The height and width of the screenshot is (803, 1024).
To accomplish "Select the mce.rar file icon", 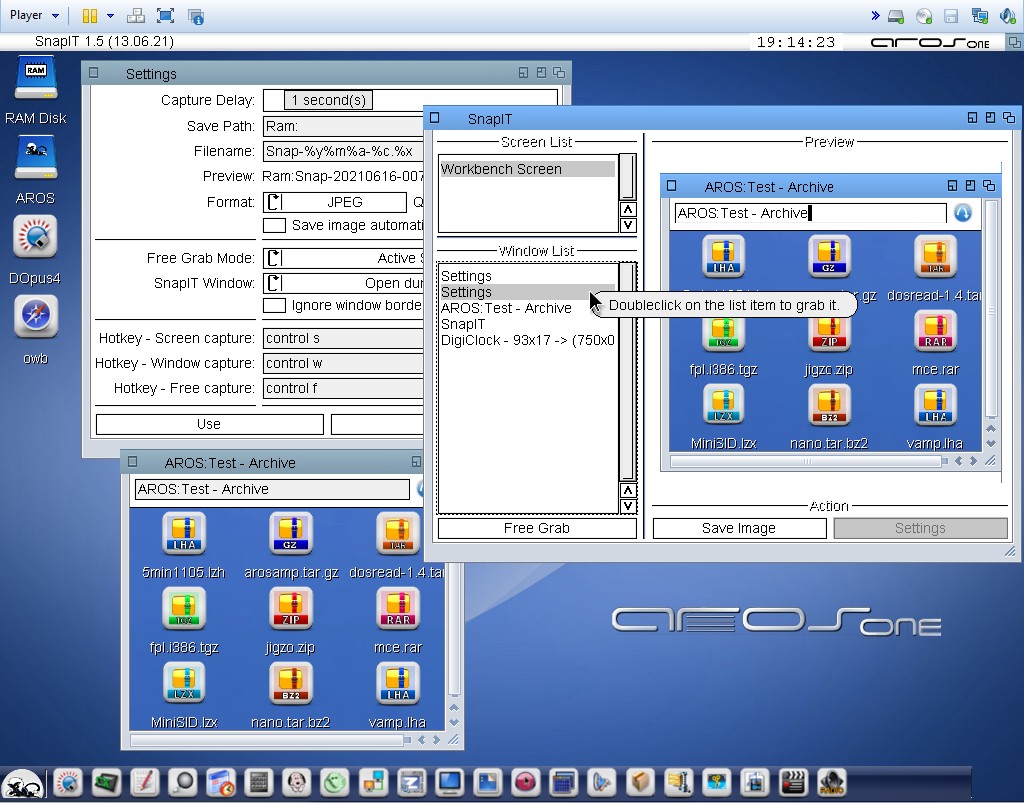I will pos(397,608).
